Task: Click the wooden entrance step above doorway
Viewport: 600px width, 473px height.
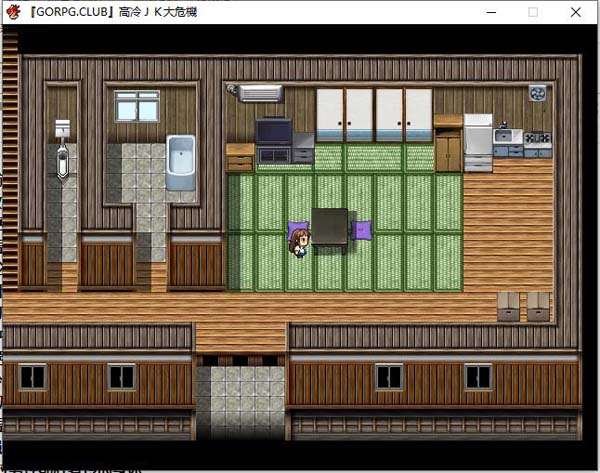Action: (x=241, y=338)
